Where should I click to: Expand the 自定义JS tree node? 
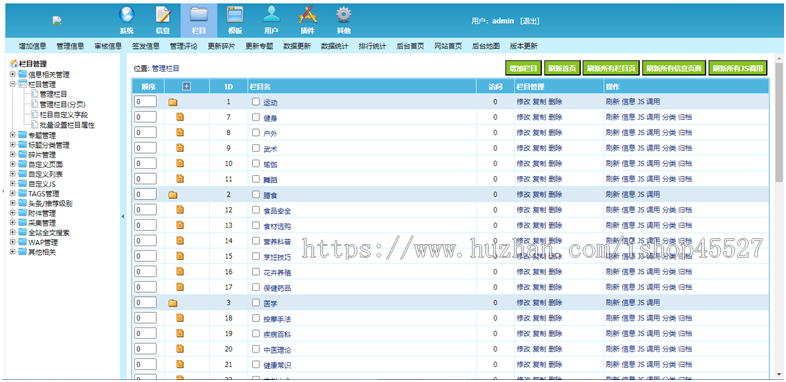coord(13,184)
